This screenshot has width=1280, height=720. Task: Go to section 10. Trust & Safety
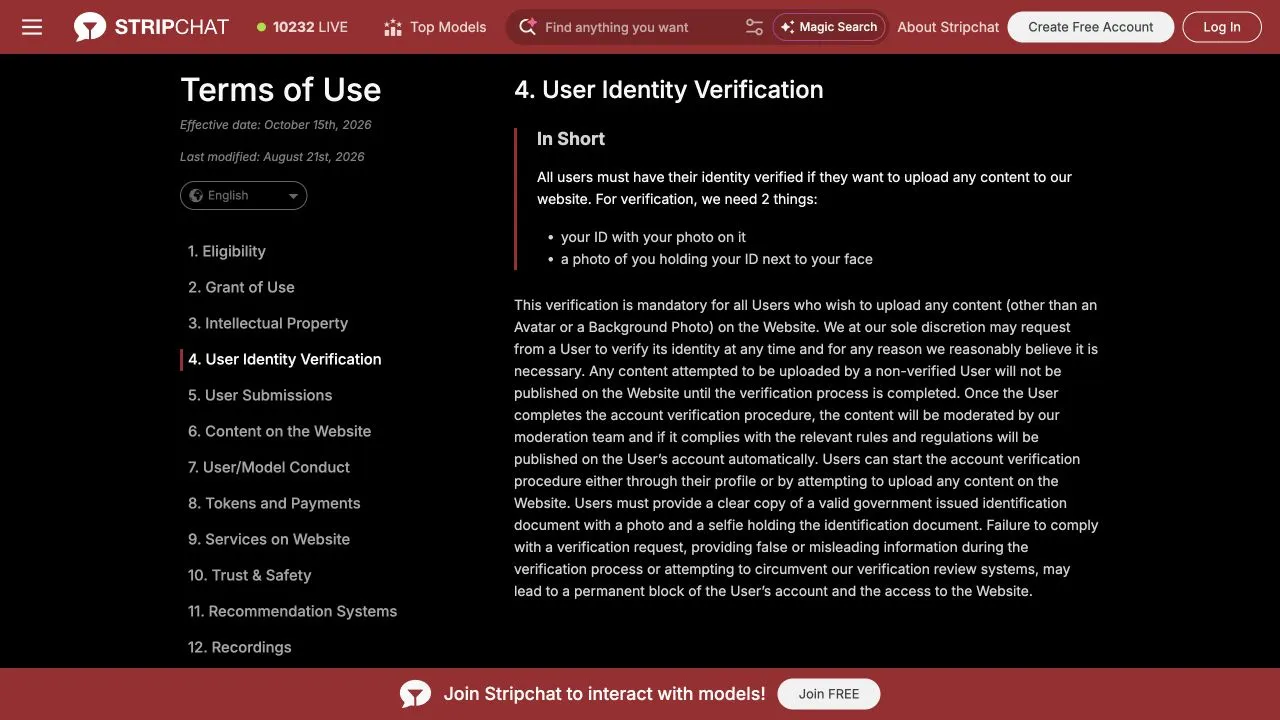(250, 575)
